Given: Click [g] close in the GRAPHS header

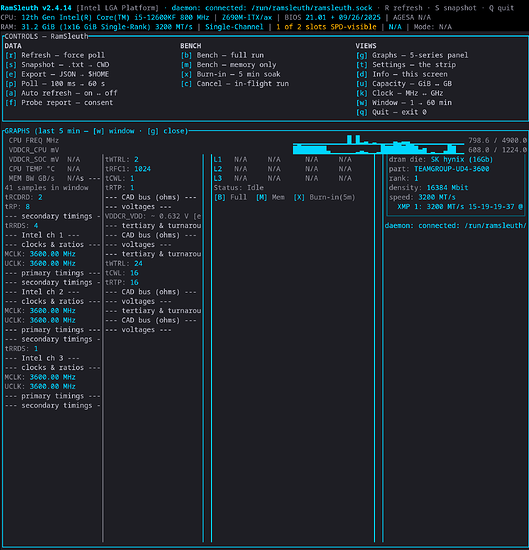Looking at the screenshot, I should pos(166,131).
